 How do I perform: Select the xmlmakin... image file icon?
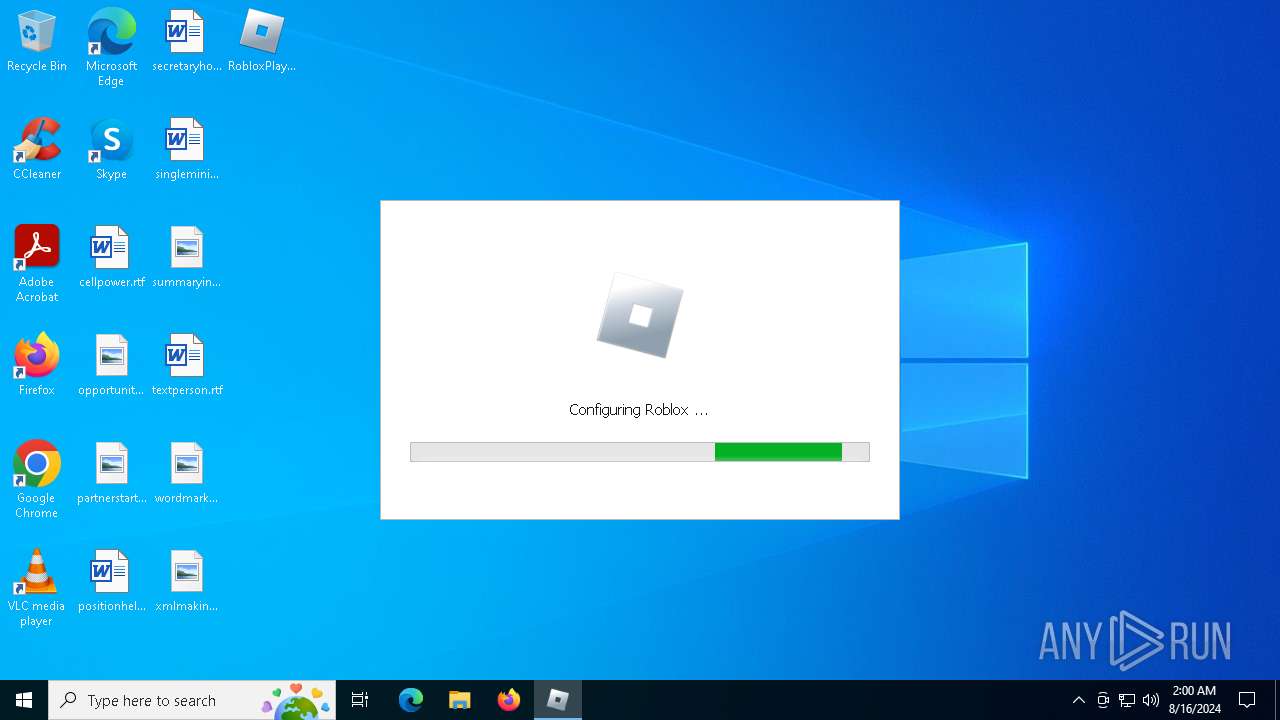click(186, 581)
